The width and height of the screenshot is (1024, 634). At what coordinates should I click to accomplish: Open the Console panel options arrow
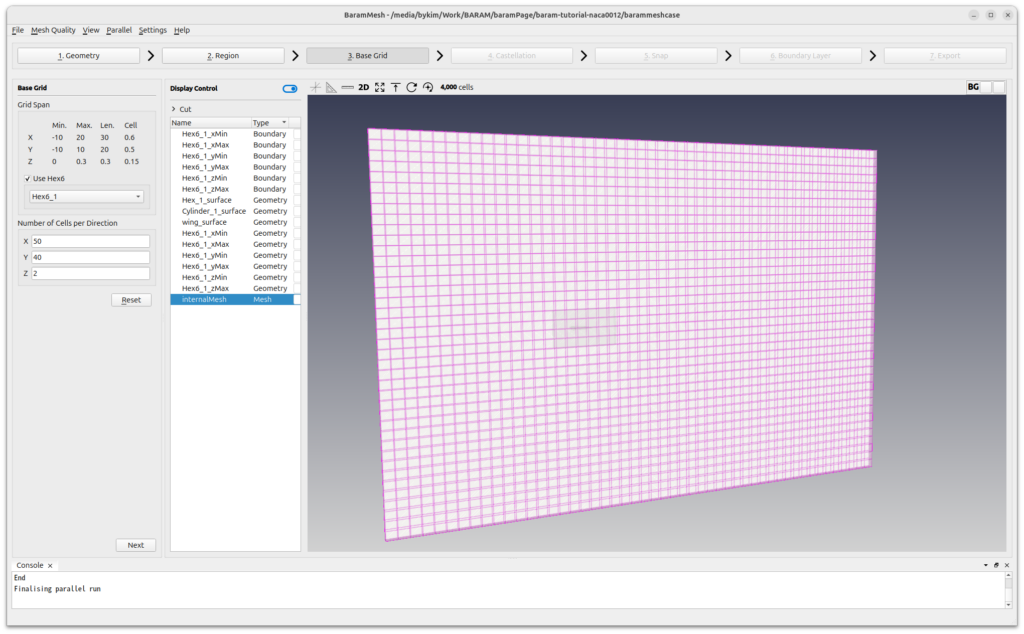(985, 565)
